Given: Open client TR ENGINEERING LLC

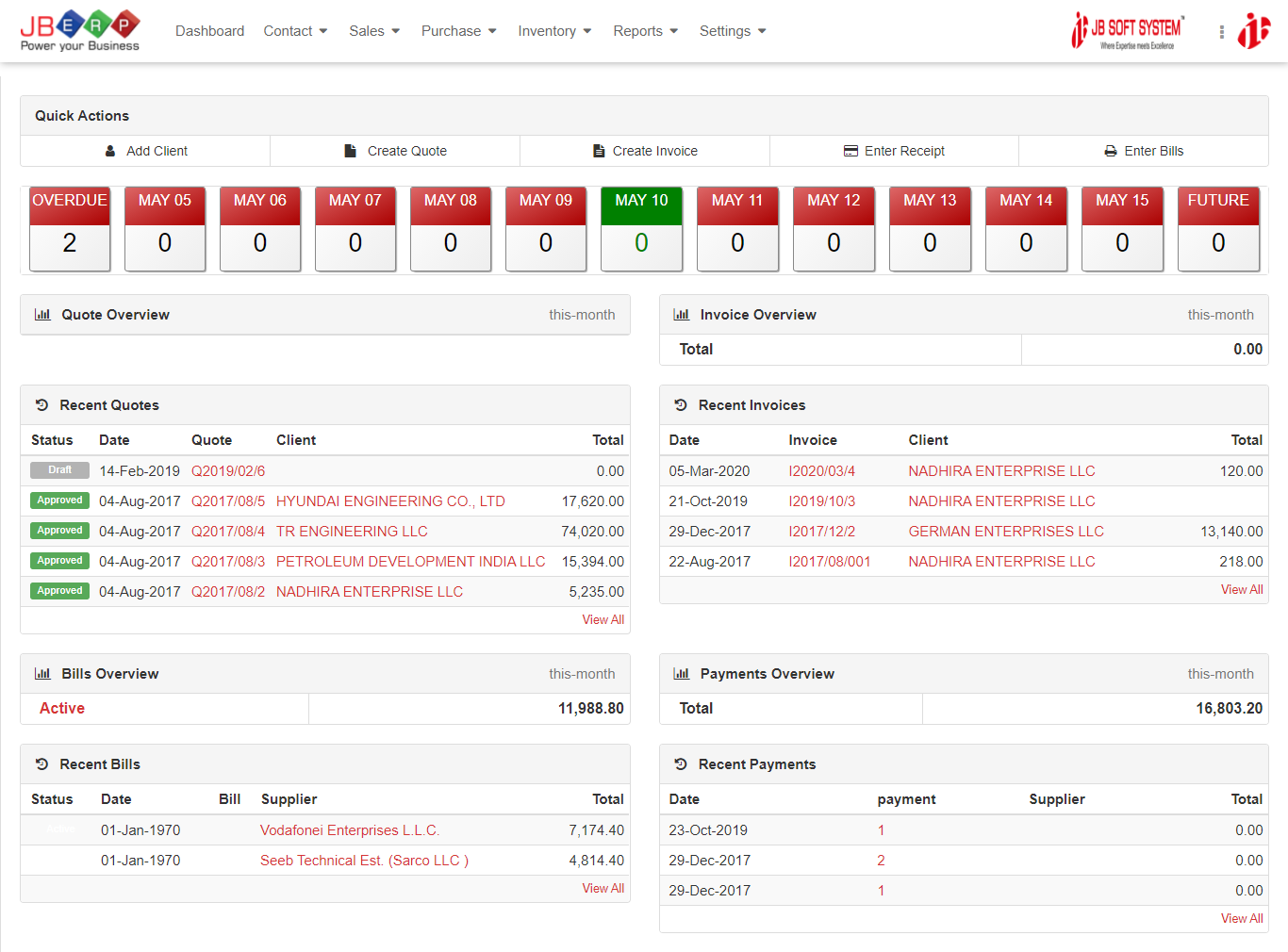Looking at the screenshot, I should [x=352, y=532].
